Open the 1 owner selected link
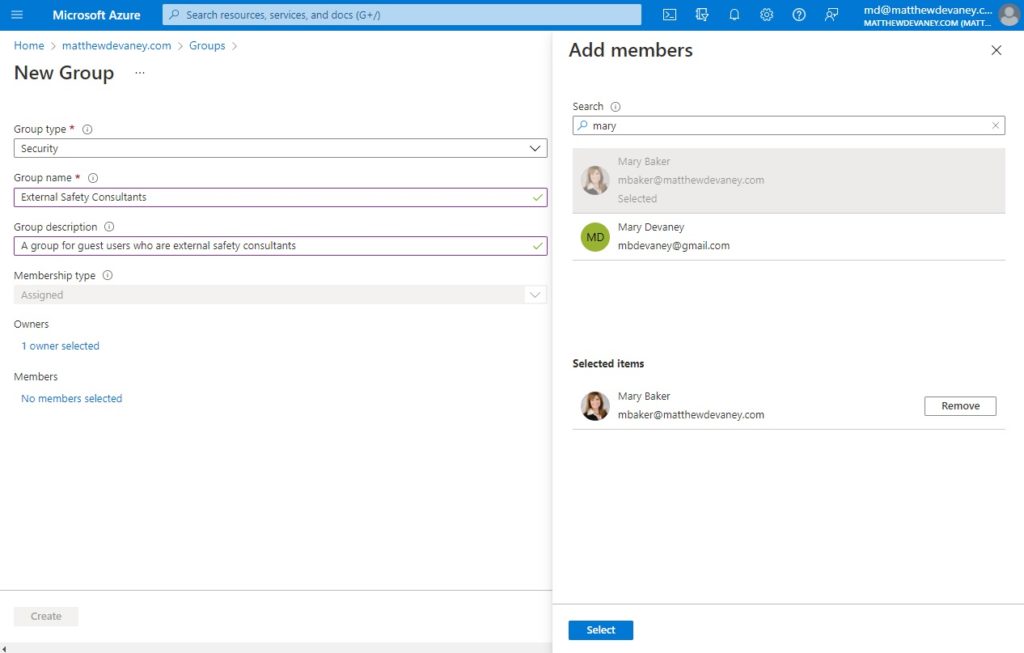The height and width of the screenshot is (653, 1024). (x=60, y=346)
